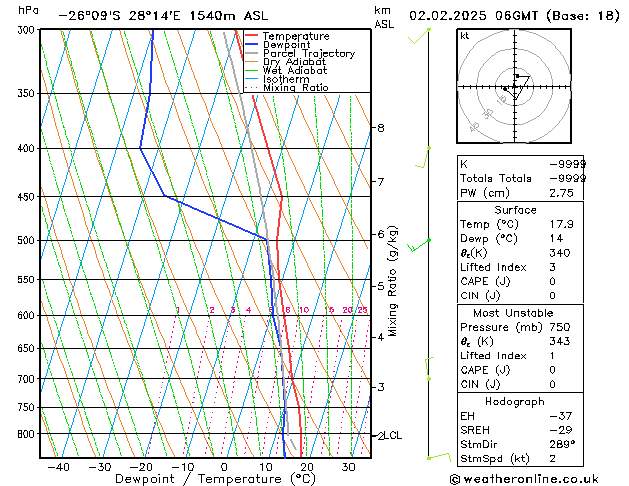The height and width of the screenshot is (486, 629).
Task: Click the date header '02.02.2025 06GMT (Base: 18)'
Action: click(x=514, y=16)
